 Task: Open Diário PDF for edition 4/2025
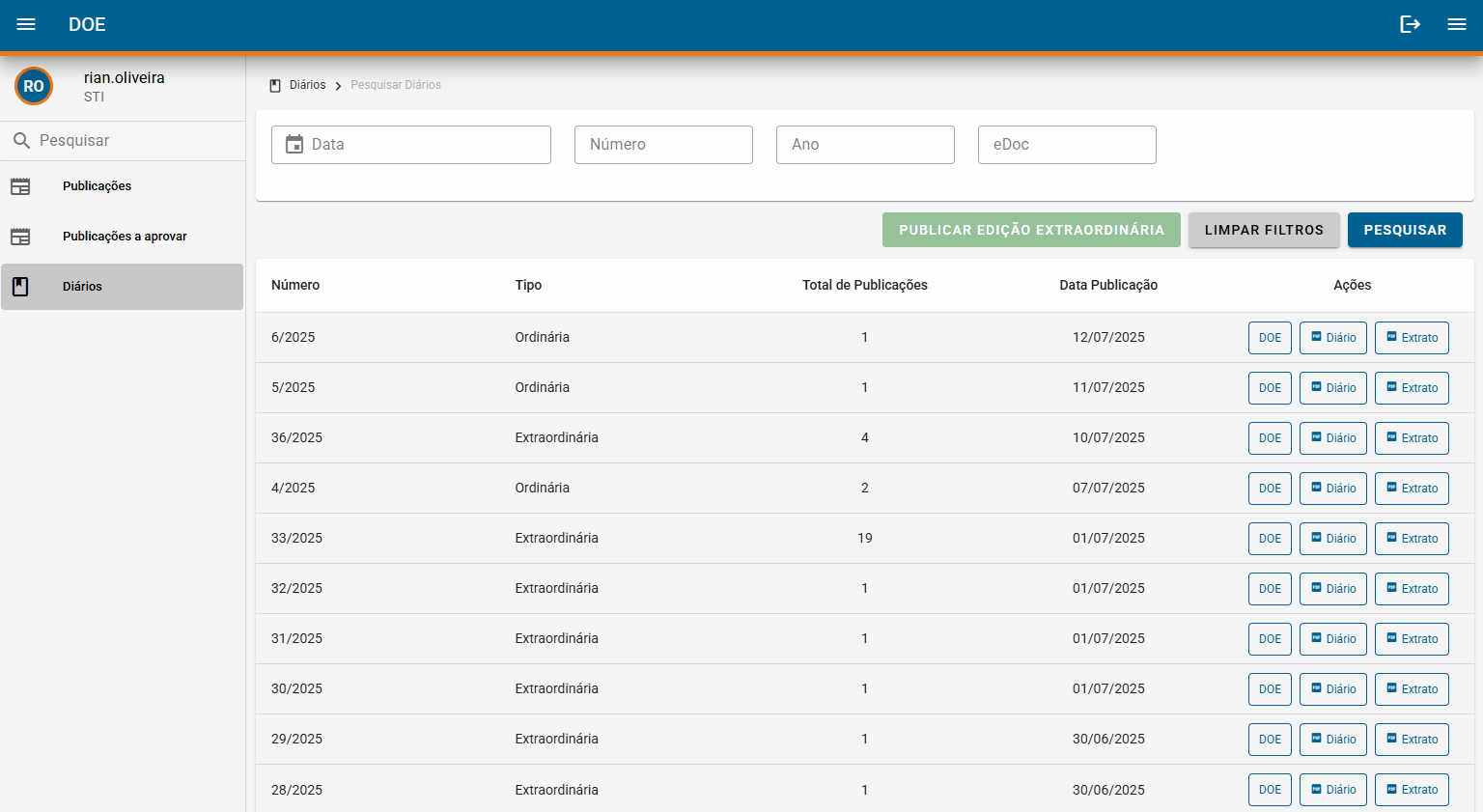click(x=1333, y=489)
